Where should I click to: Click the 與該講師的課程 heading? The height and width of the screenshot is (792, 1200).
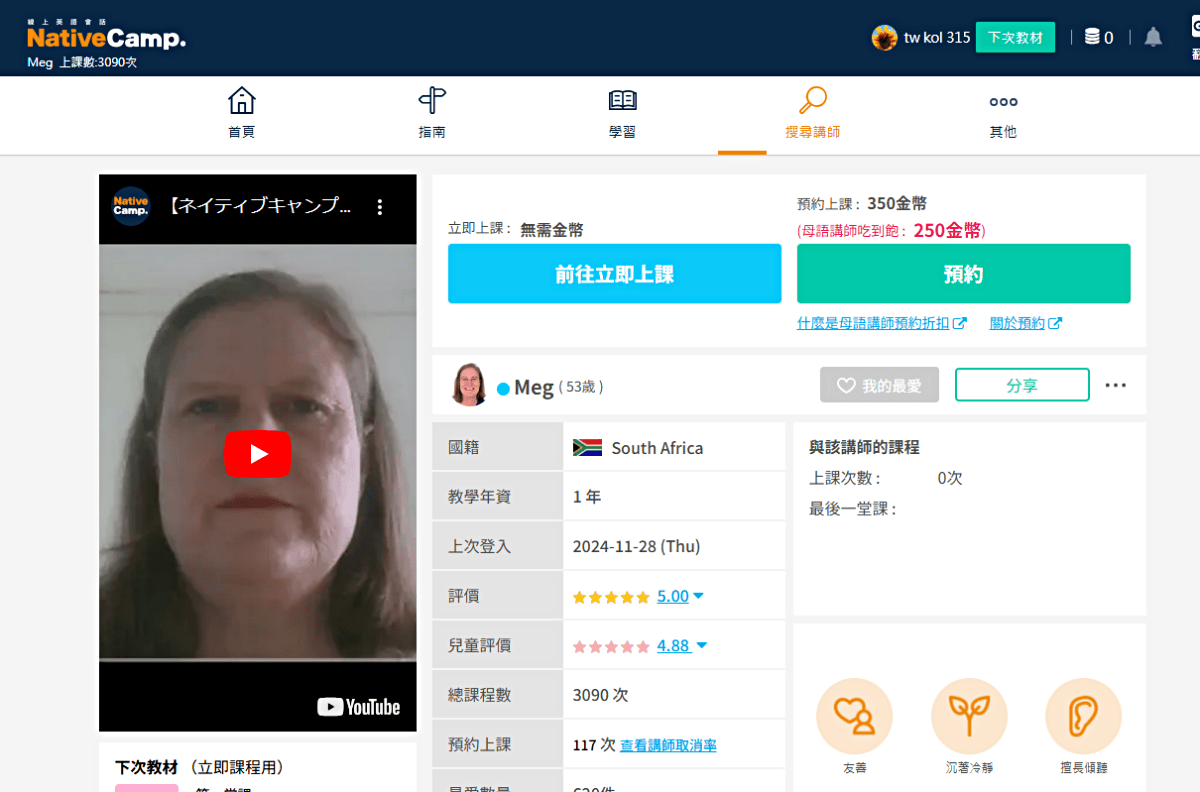click(x=864, y=447)
